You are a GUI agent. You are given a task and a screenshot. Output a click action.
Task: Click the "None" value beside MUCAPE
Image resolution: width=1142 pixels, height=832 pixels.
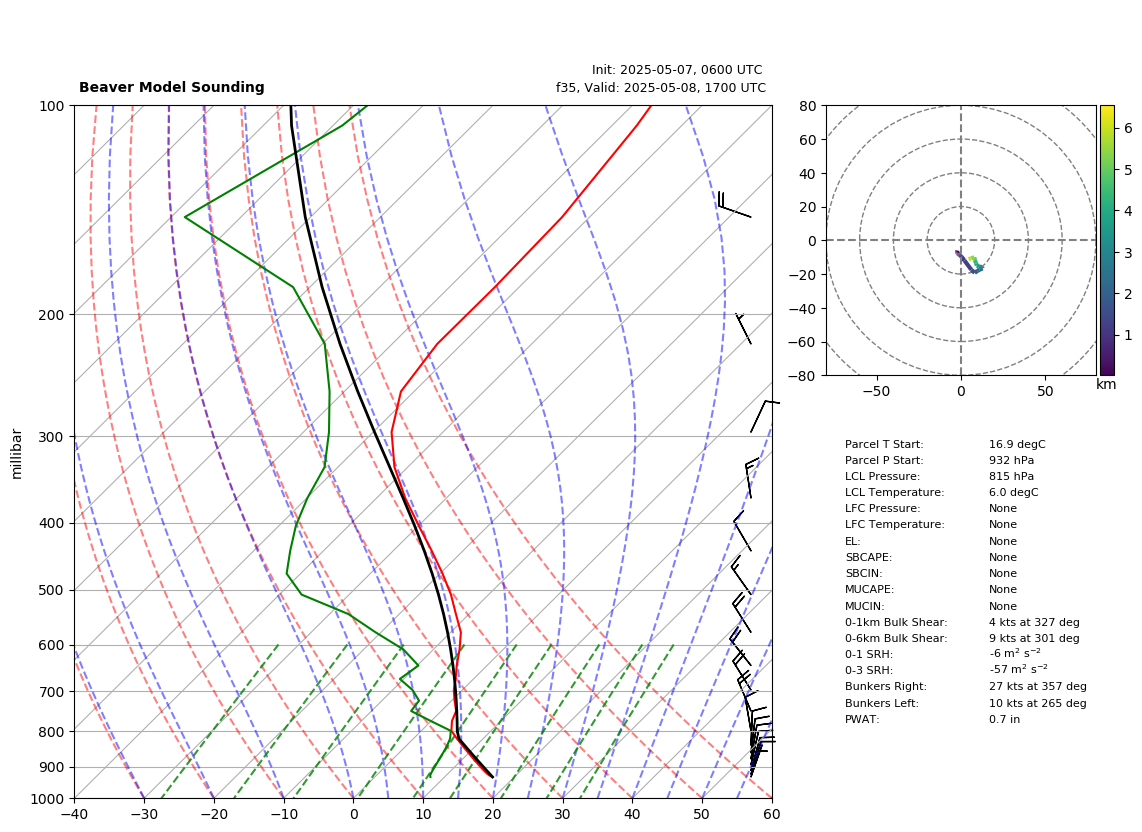[x=1003, y=589]
